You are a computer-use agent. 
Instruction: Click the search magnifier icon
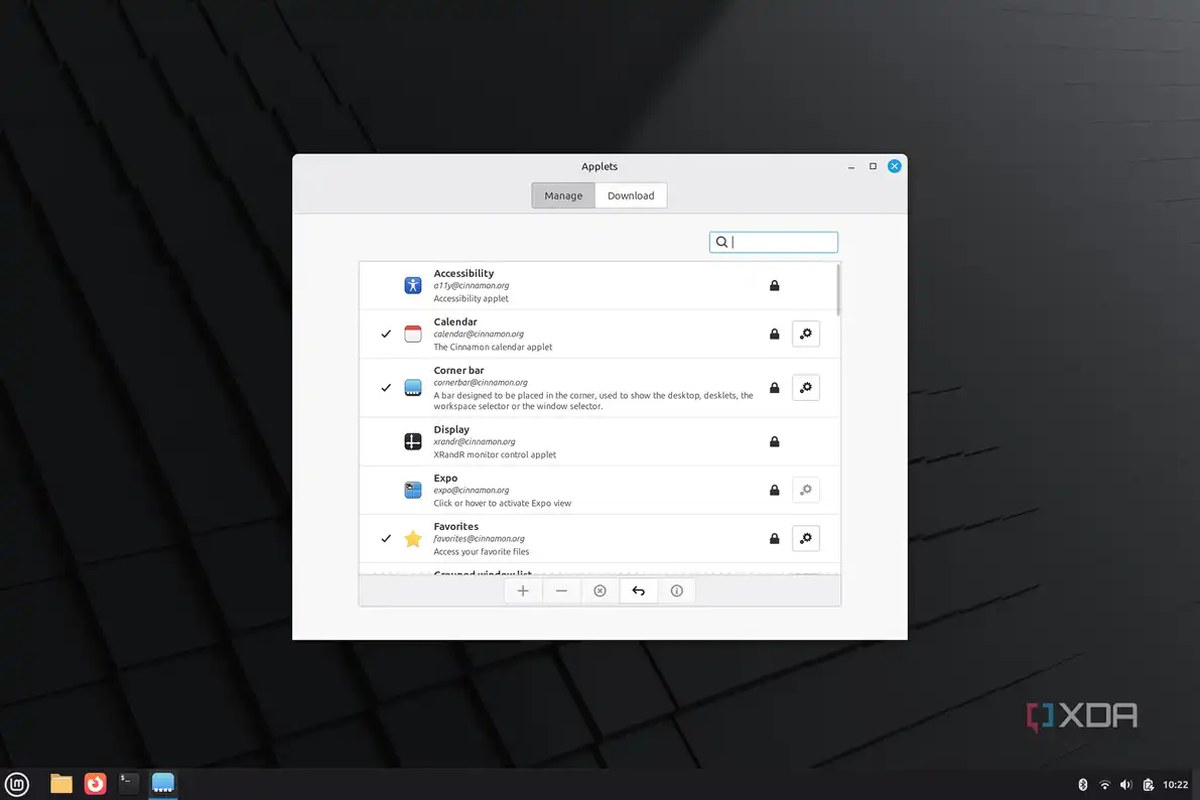(722, 242)
